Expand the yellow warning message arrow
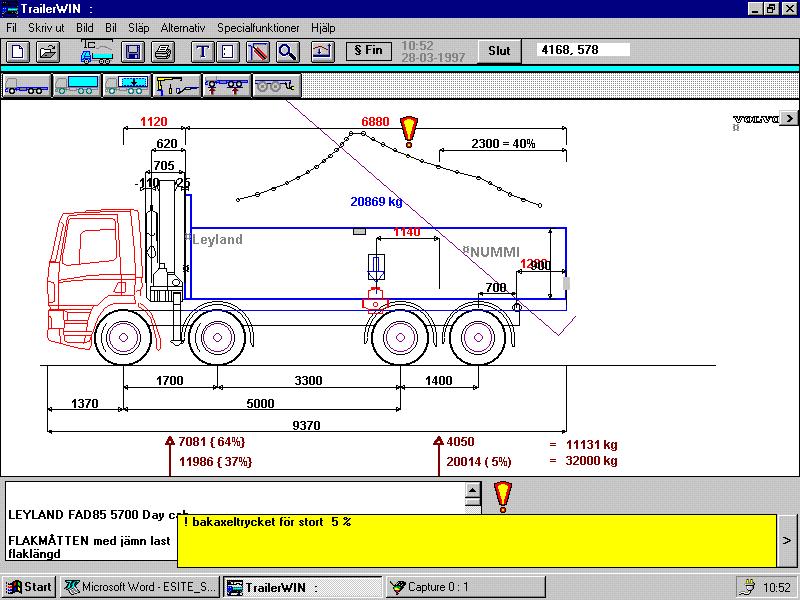The width and height of the screenshot is (800, 600). click(x=787, y=540)
